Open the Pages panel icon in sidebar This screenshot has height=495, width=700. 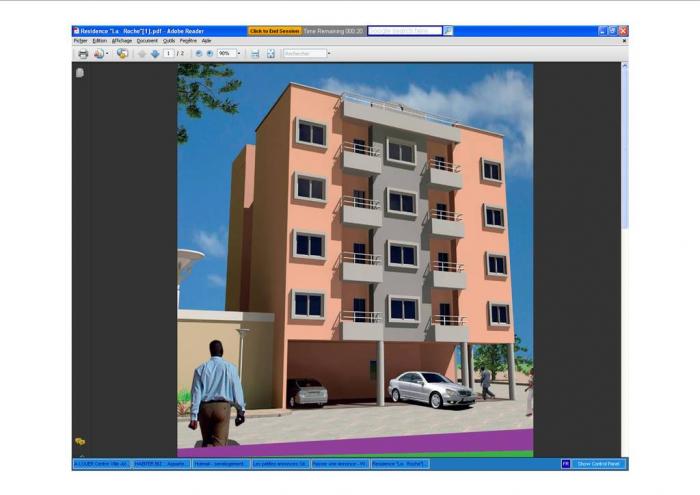80,73
